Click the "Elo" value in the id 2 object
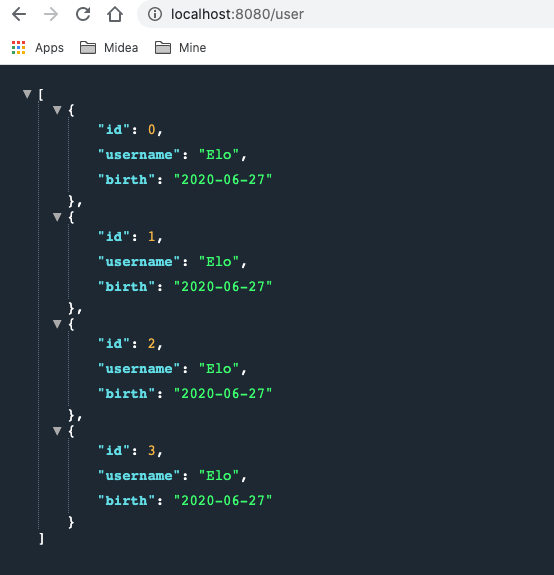The image size is (554, 575). (219, 369)
